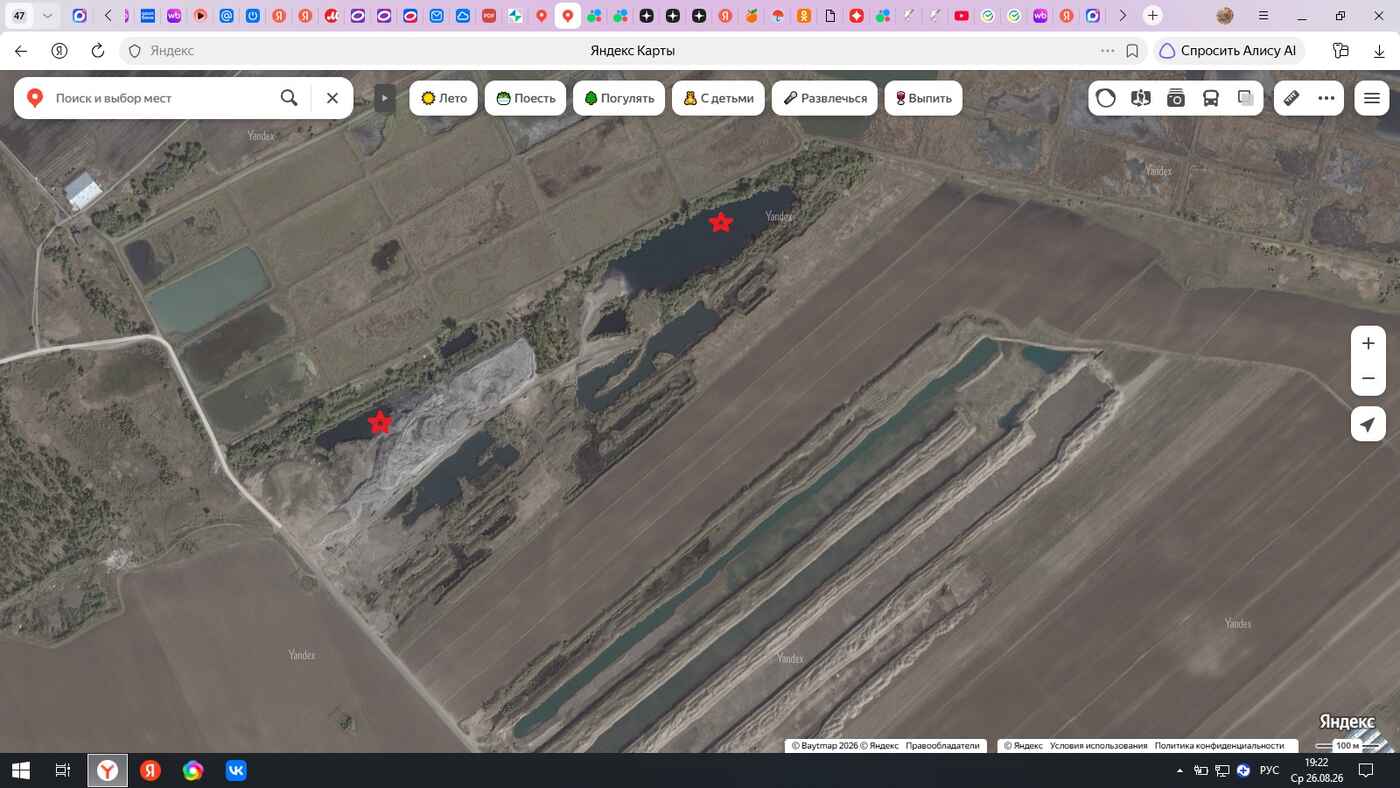Show public transport via bus icon
Viewport: 1400px width, 788px height.
pyautogui.click(x=1211, y=98)
